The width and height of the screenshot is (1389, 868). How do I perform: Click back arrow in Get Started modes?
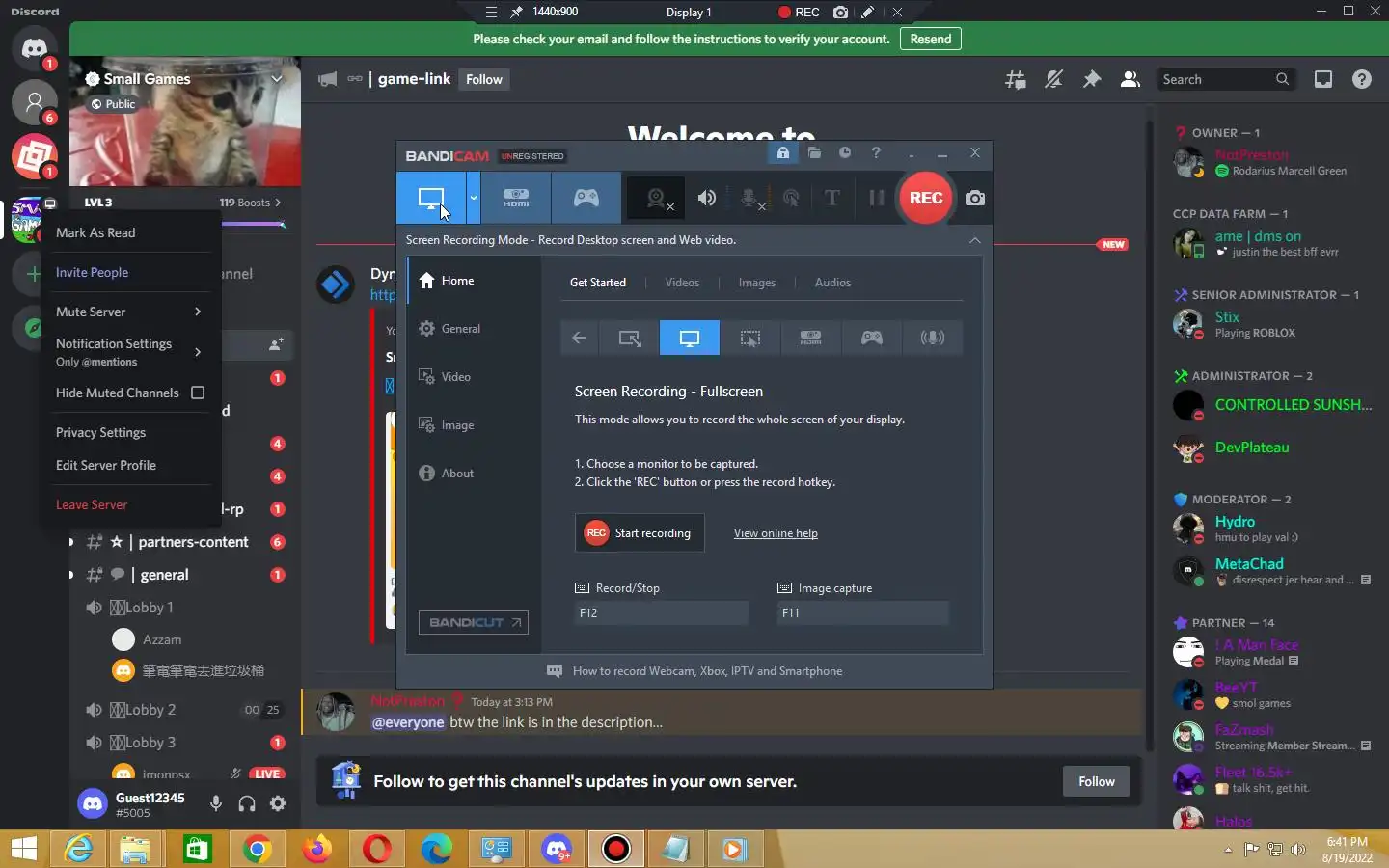click(x=580, y=338)
